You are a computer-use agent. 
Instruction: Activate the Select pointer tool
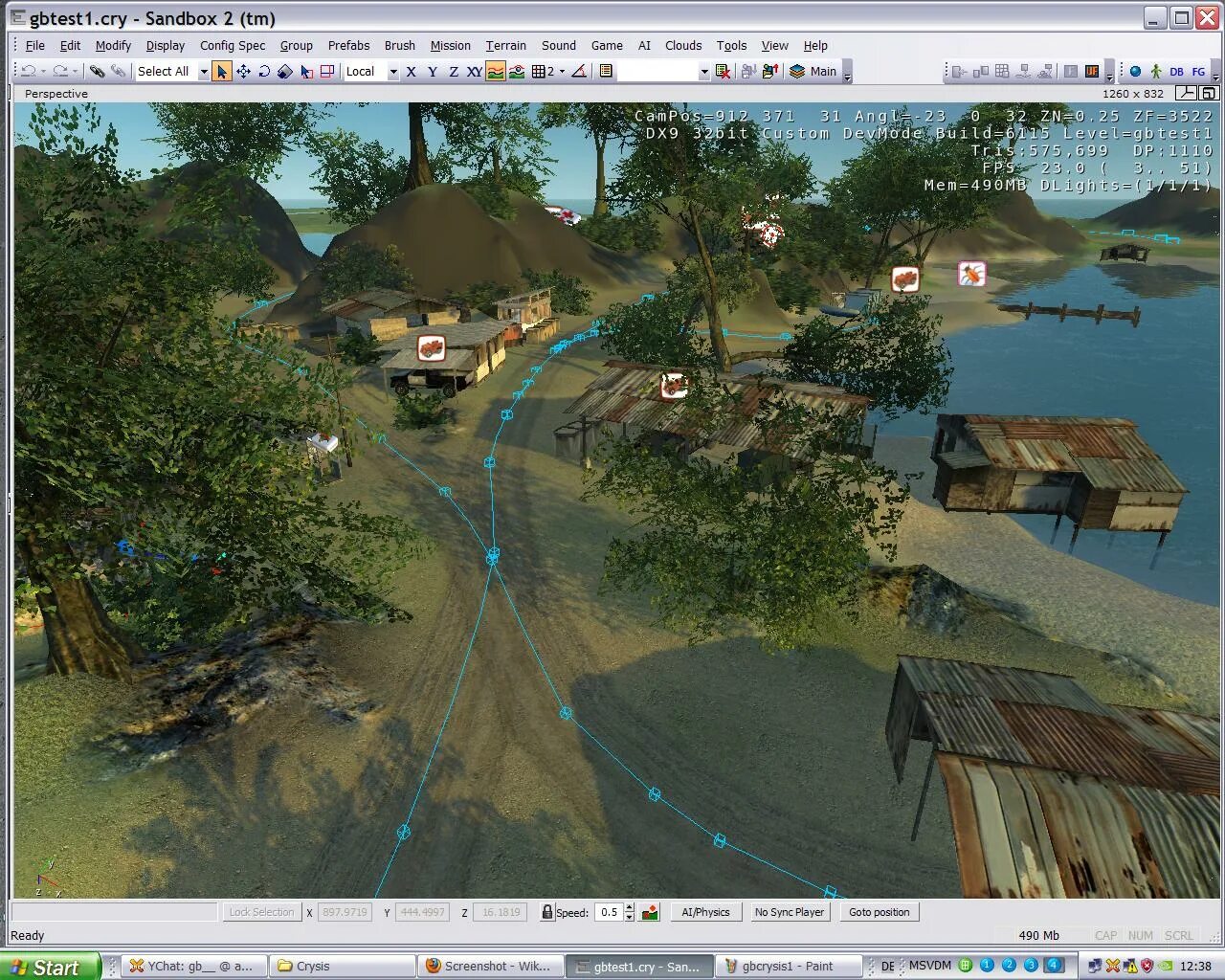[x=221, y=72]
